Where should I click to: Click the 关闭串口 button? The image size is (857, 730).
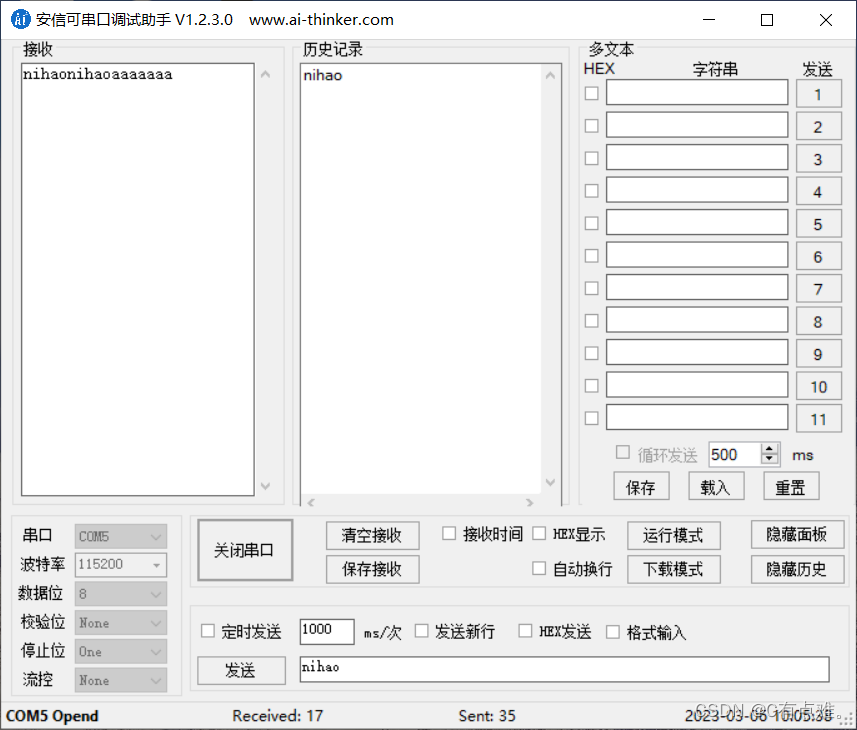[x=245, y=550]
